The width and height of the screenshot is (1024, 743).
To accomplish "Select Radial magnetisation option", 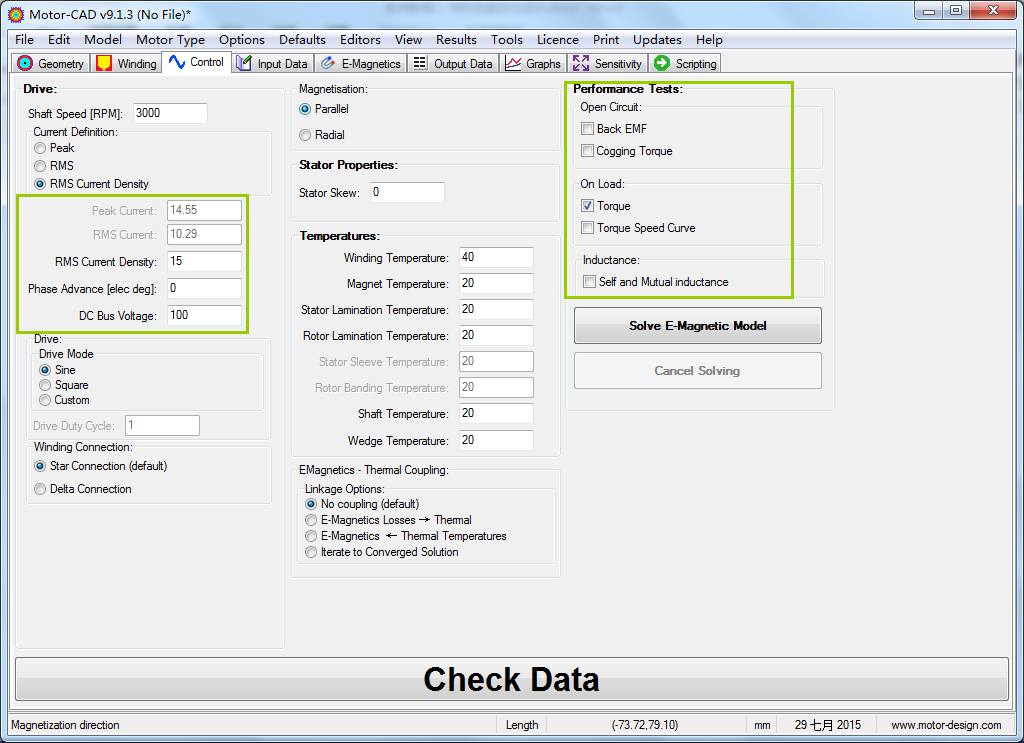I will 306,135.
